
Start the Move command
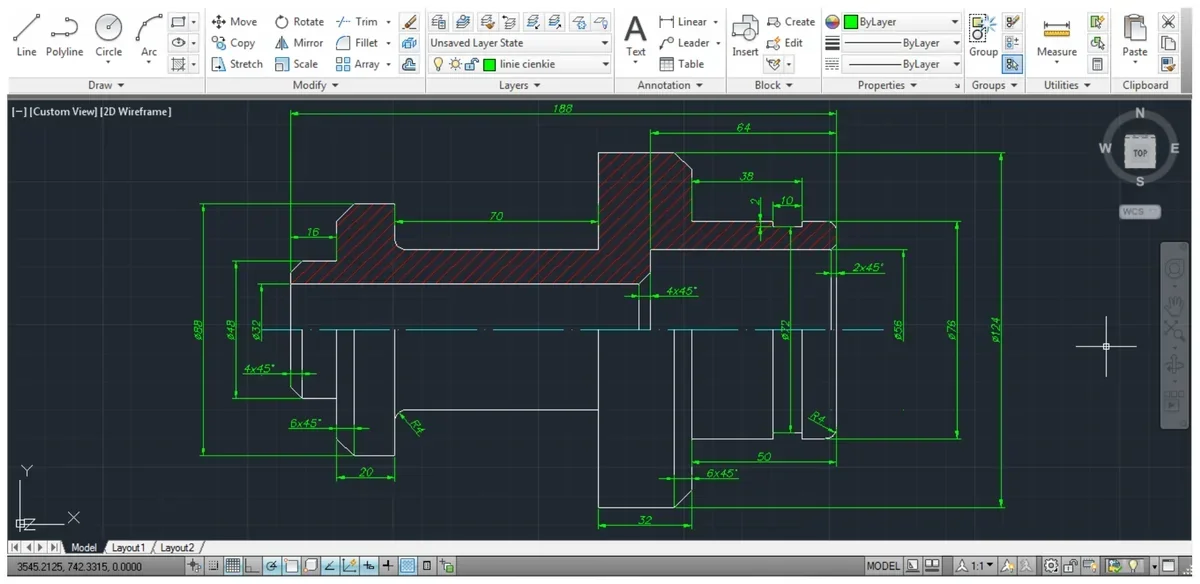click(234, 22)
